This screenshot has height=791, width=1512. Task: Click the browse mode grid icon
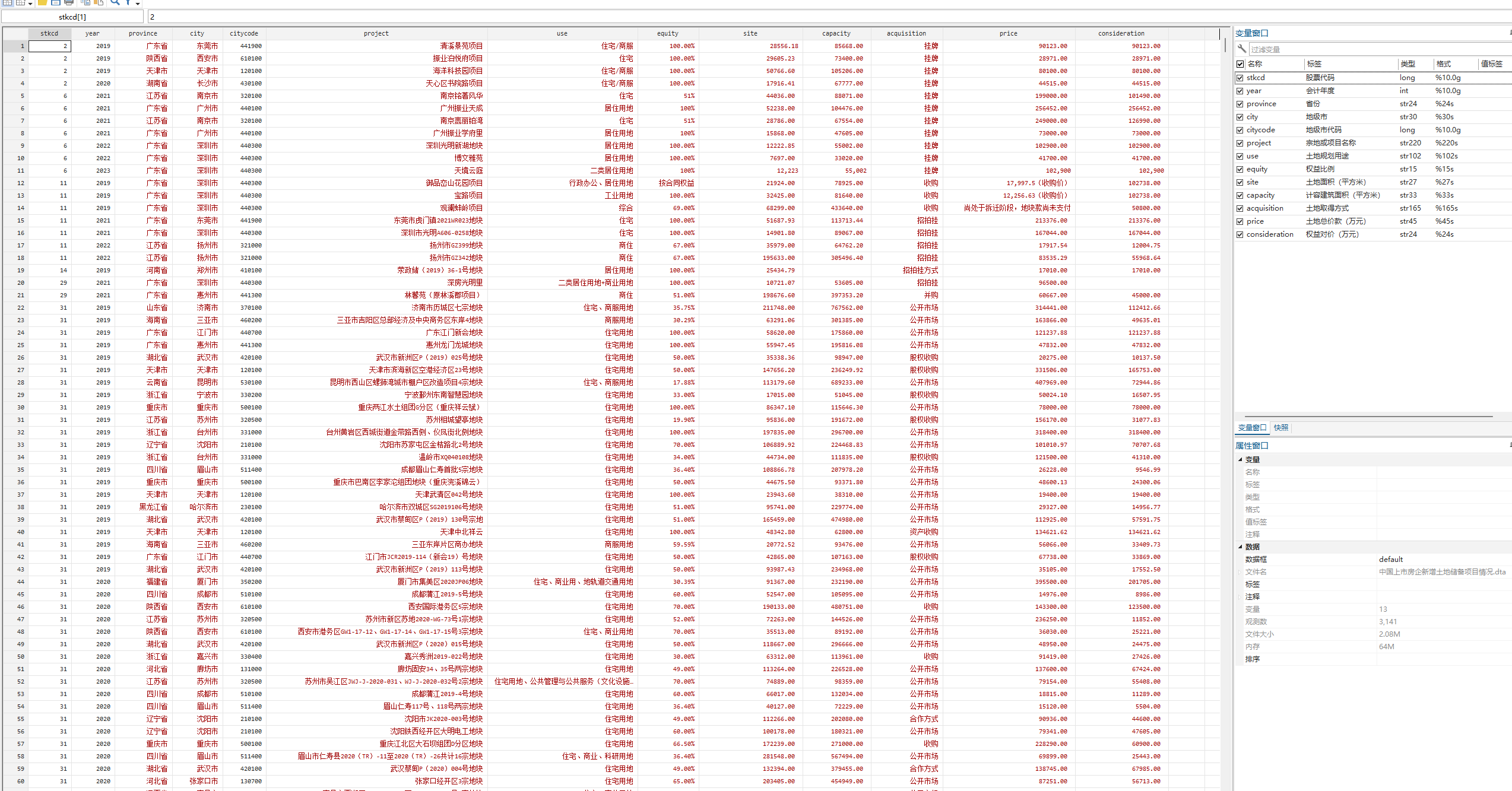(21, 2)
